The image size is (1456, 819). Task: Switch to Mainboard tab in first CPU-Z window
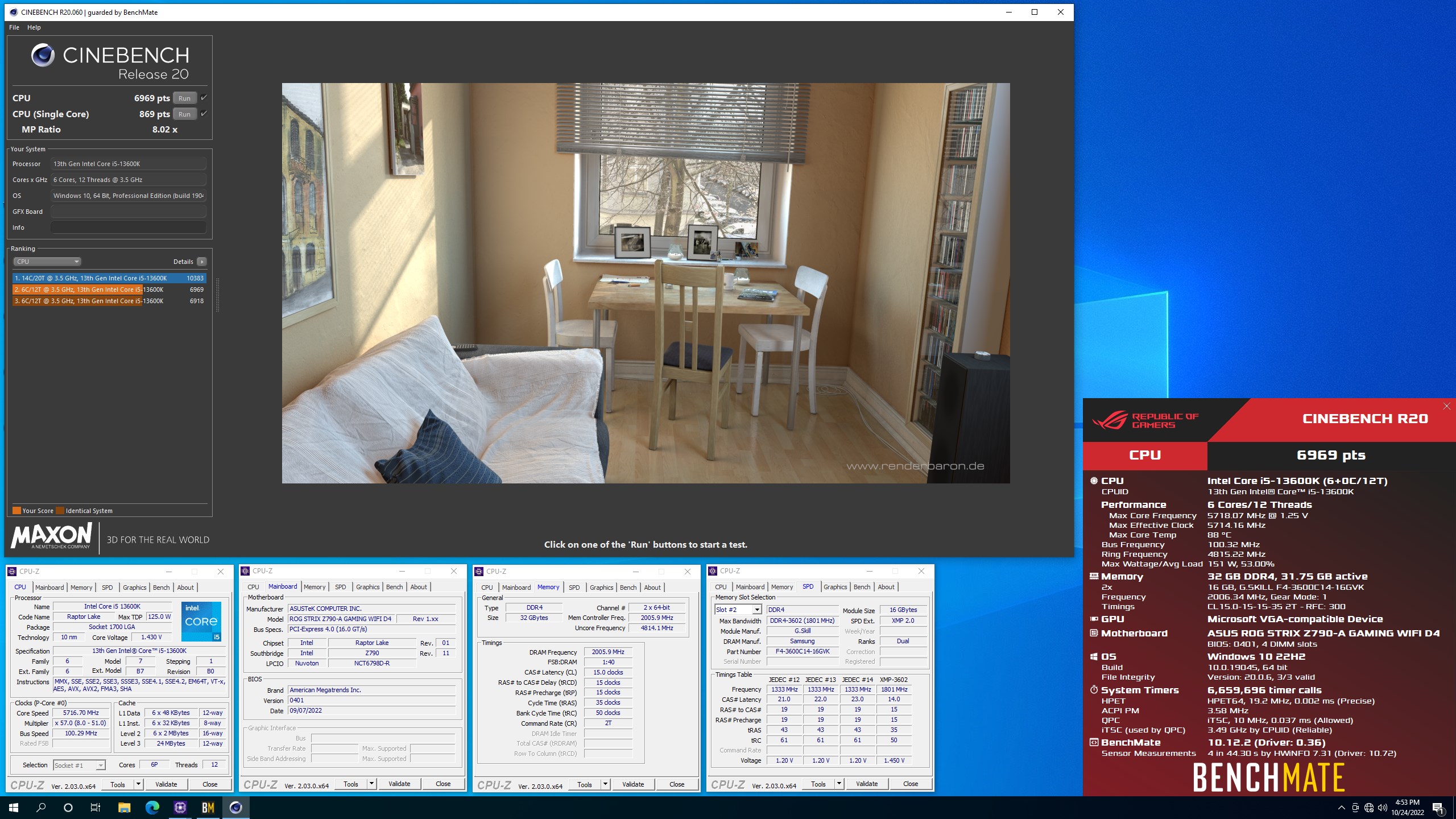click(49, 588)
